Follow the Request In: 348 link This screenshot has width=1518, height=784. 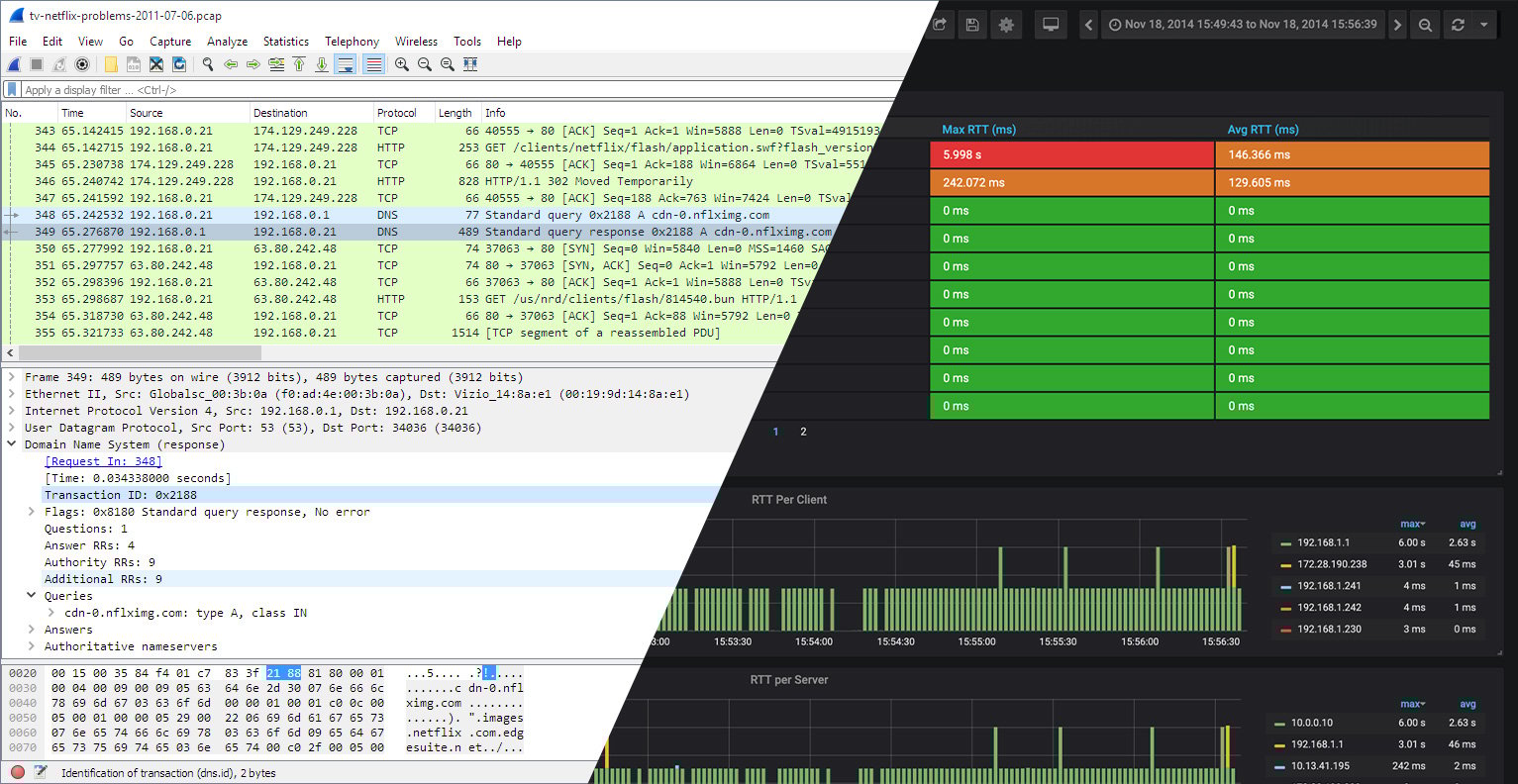click(103, 460)
